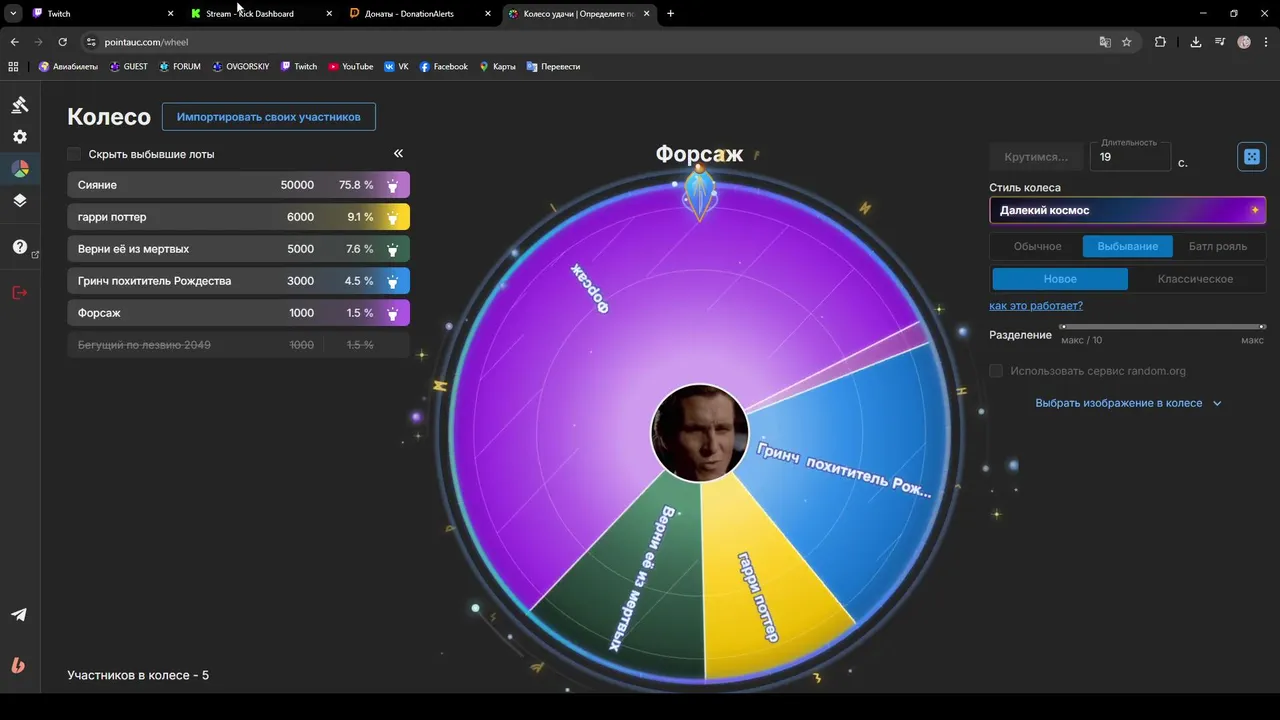Image resolution: width=1280 pixels, height=720 pixels.
Task: Select the wheel pie-chart sidebar icon
Action: [20, 169]
